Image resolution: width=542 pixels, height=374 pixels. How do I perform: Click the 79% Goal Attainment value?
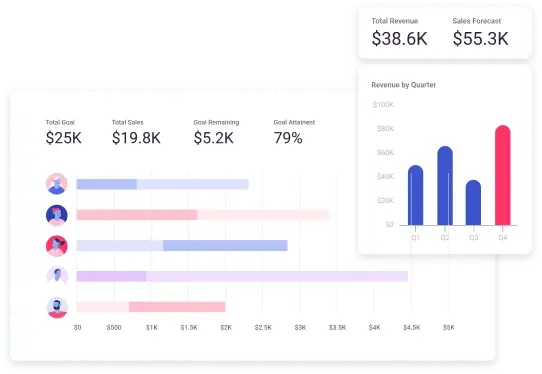[x=288, y=138]
